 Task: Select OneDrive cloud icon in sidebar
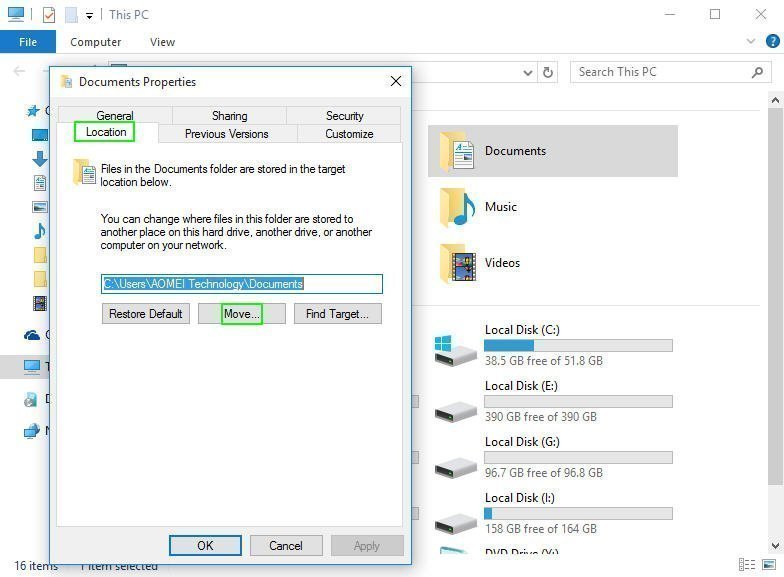(32, 334)
